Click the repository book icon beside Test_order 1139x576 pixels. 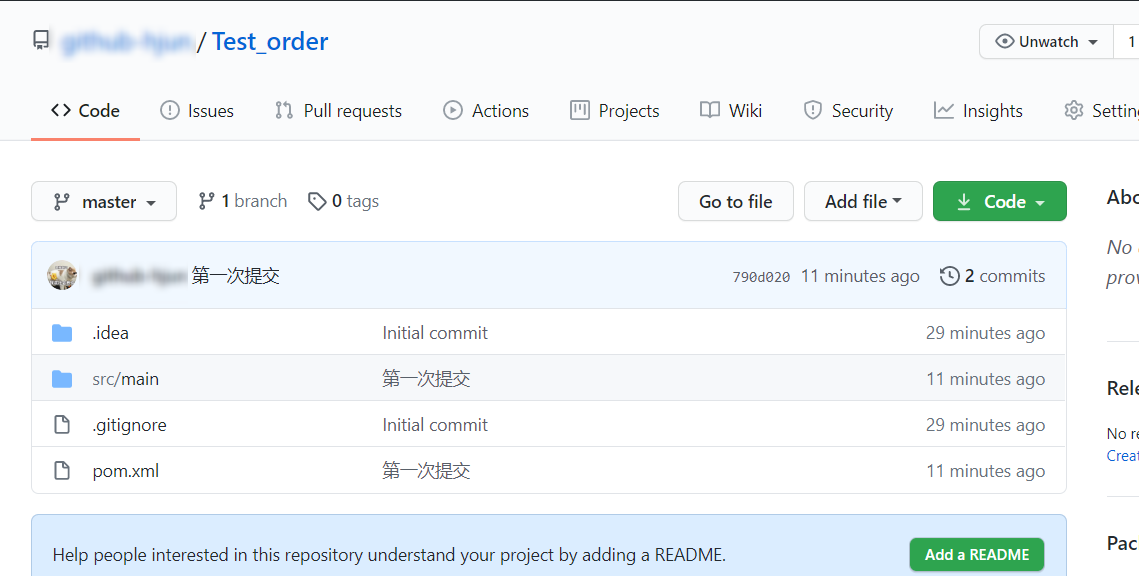pos(41,41)
